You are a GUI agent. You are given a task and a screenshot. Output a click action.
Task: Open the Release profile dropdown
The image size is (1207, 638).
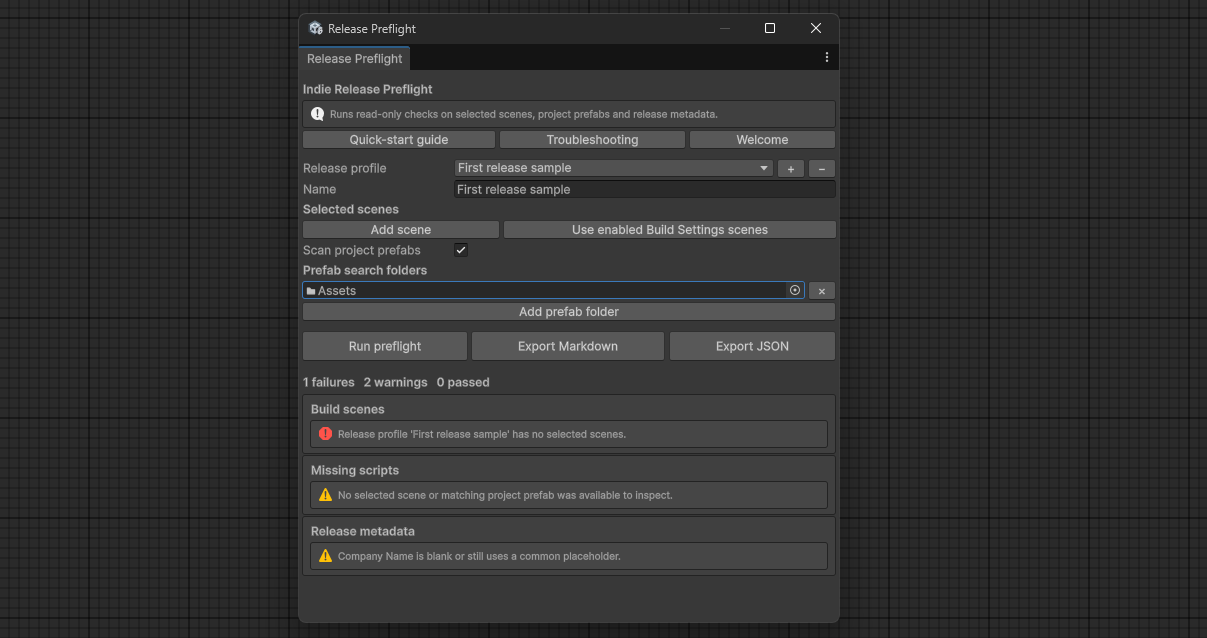tap(614, 168)
